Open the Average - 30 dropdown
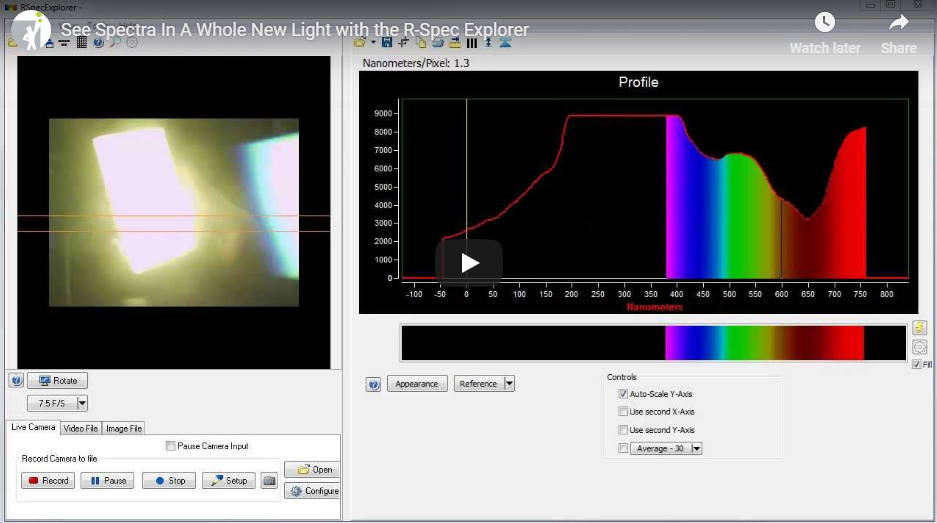The image size is (937, 523). pyautogui.click(x=697, y=448)
